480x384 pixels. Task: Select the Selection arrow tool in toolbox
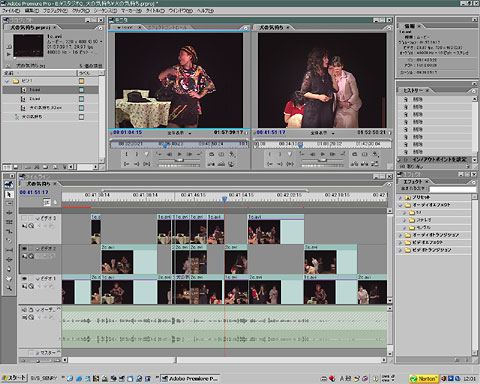pyautogui.click(x=9, y=194)
